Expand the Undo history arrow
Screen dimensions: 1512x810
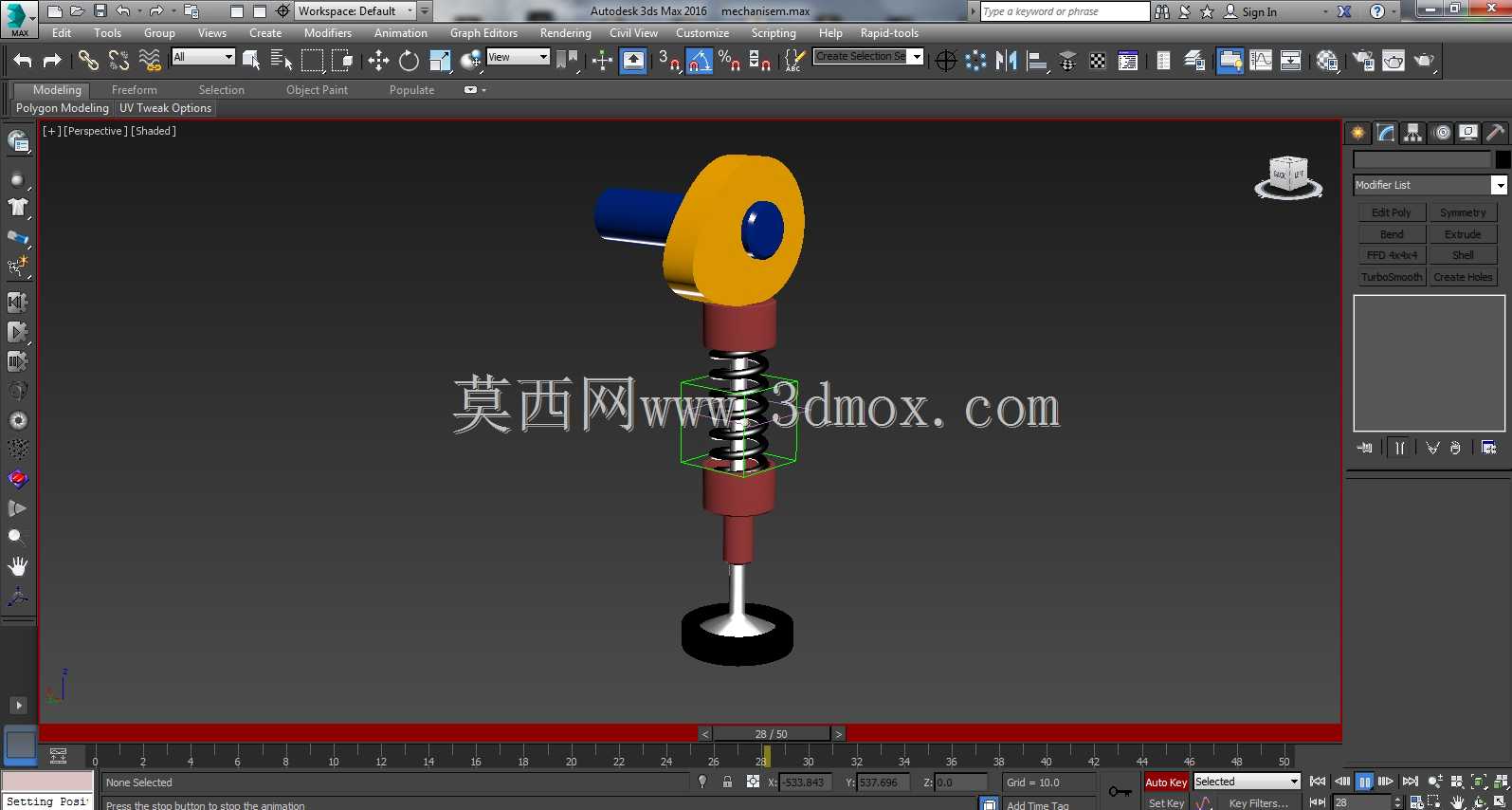point(139,11)
